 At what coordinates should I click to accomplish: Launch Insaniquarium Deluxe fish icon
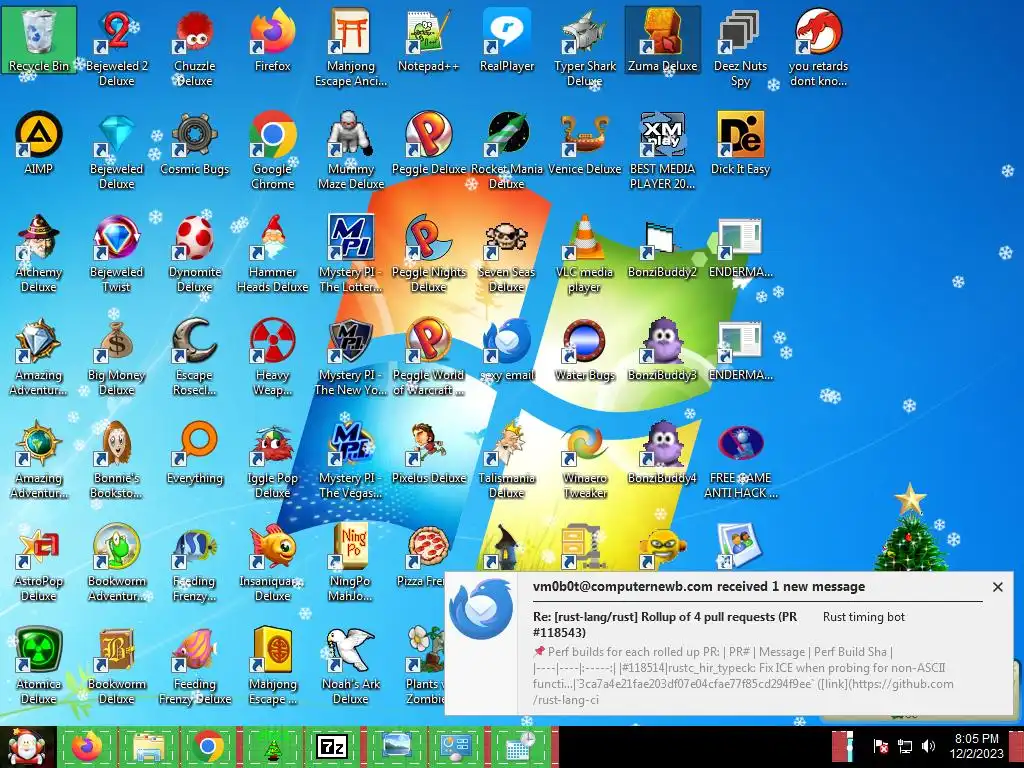point(272,563)
